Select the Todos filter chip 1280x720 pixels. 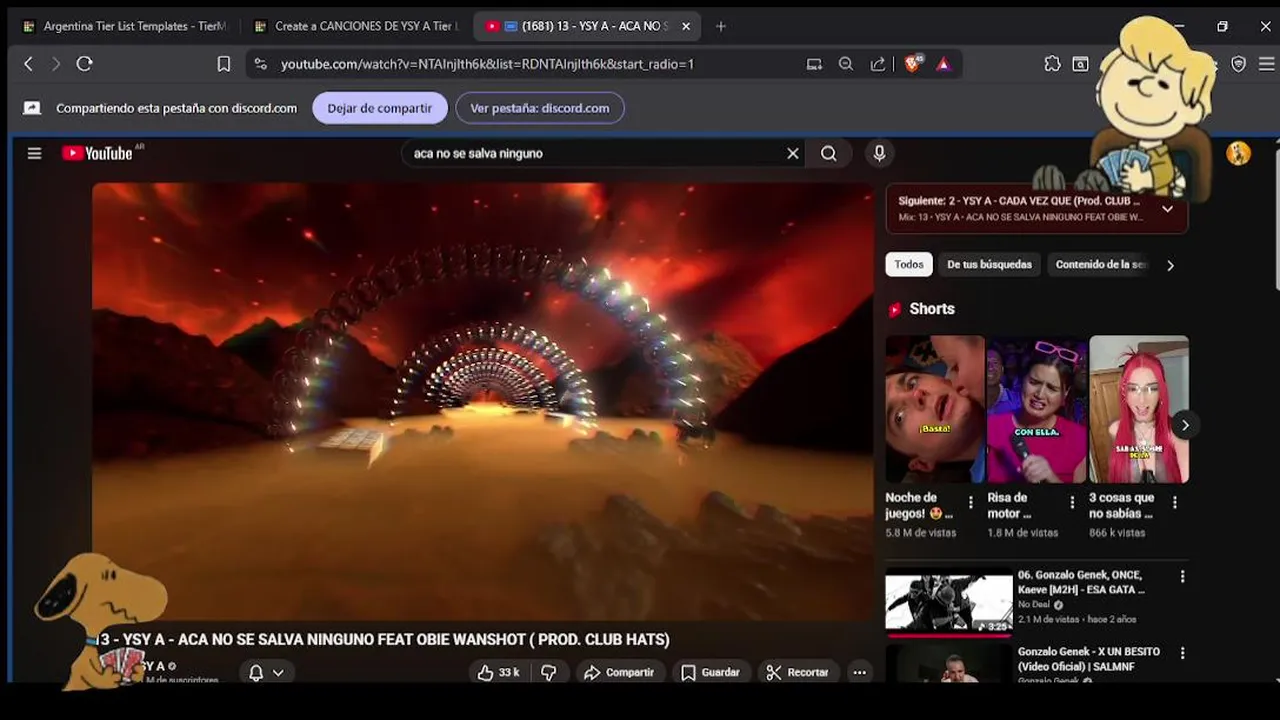tap(909, 265)
